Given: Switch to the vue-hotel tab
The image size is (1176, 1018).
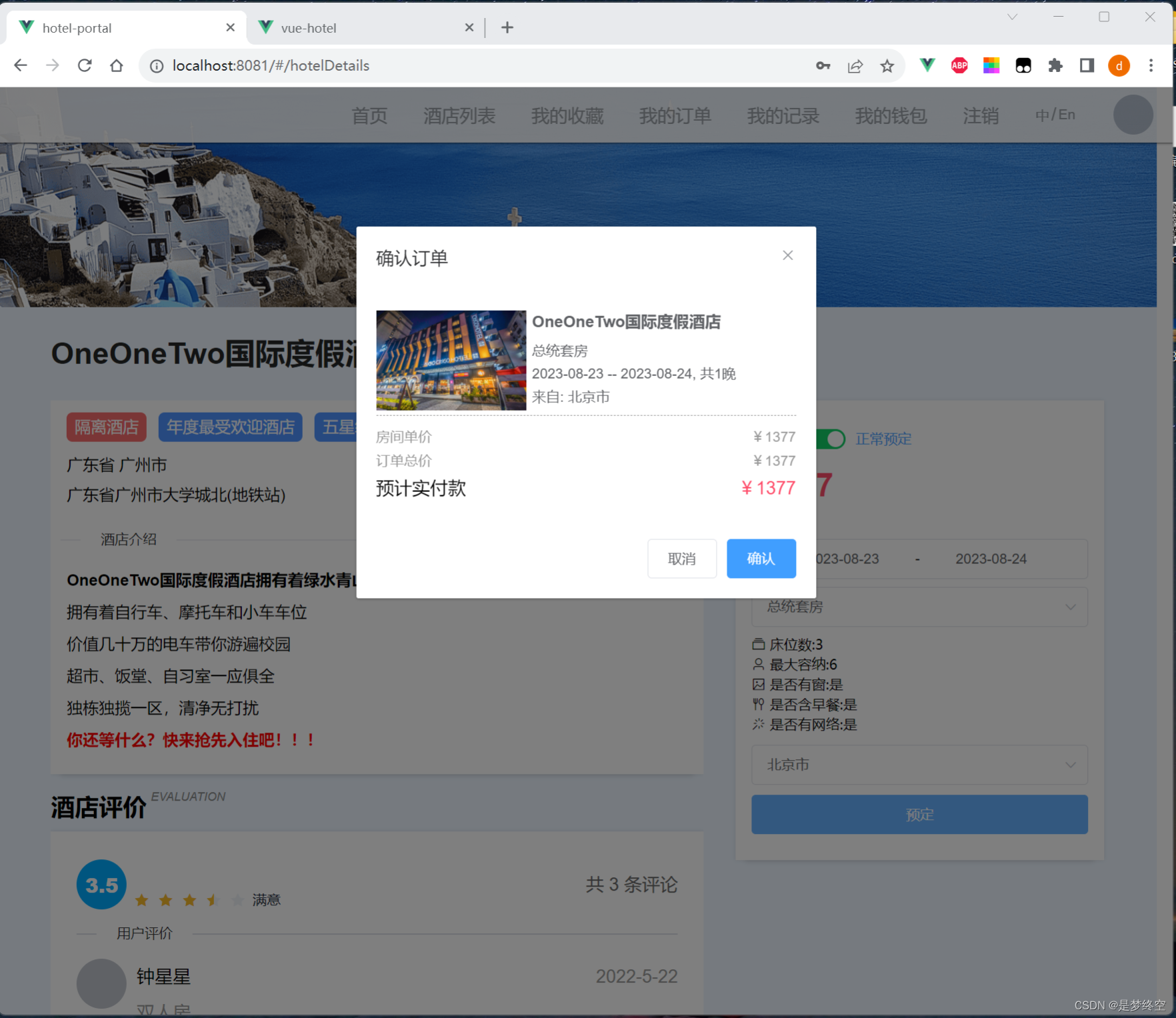Looking at the screenshot, I should pos(365,27).
